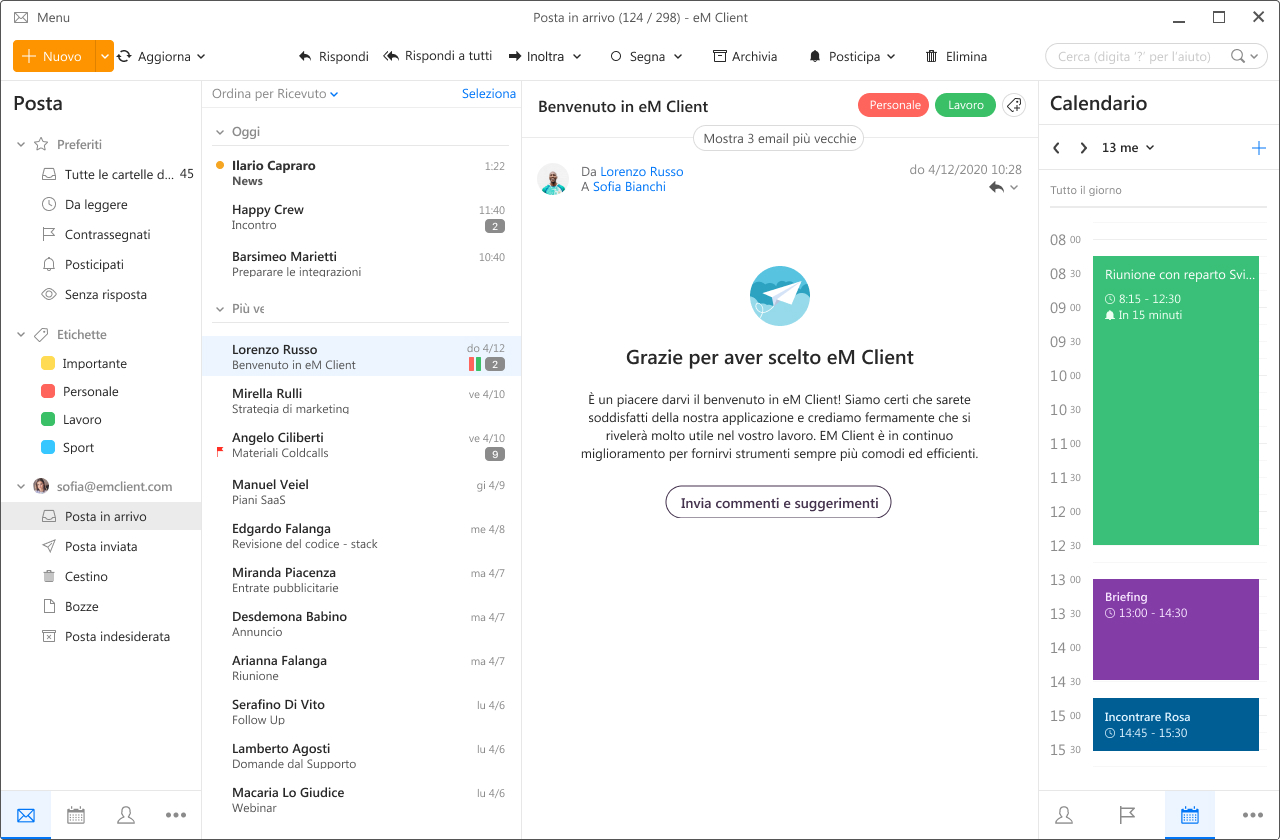Switch to Calendar view in left bottom bar

tap(76, 815)
